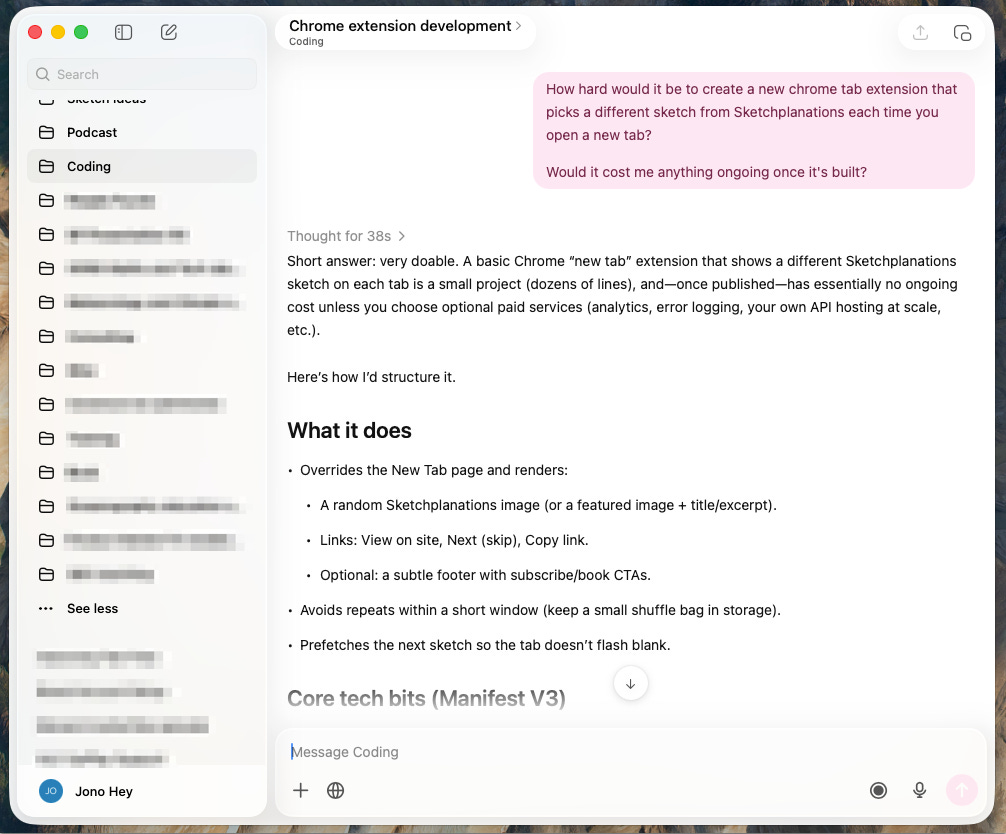Click the Search field in sidebar
Viewport: 1006px width, 834px height.
click(142, 74)
